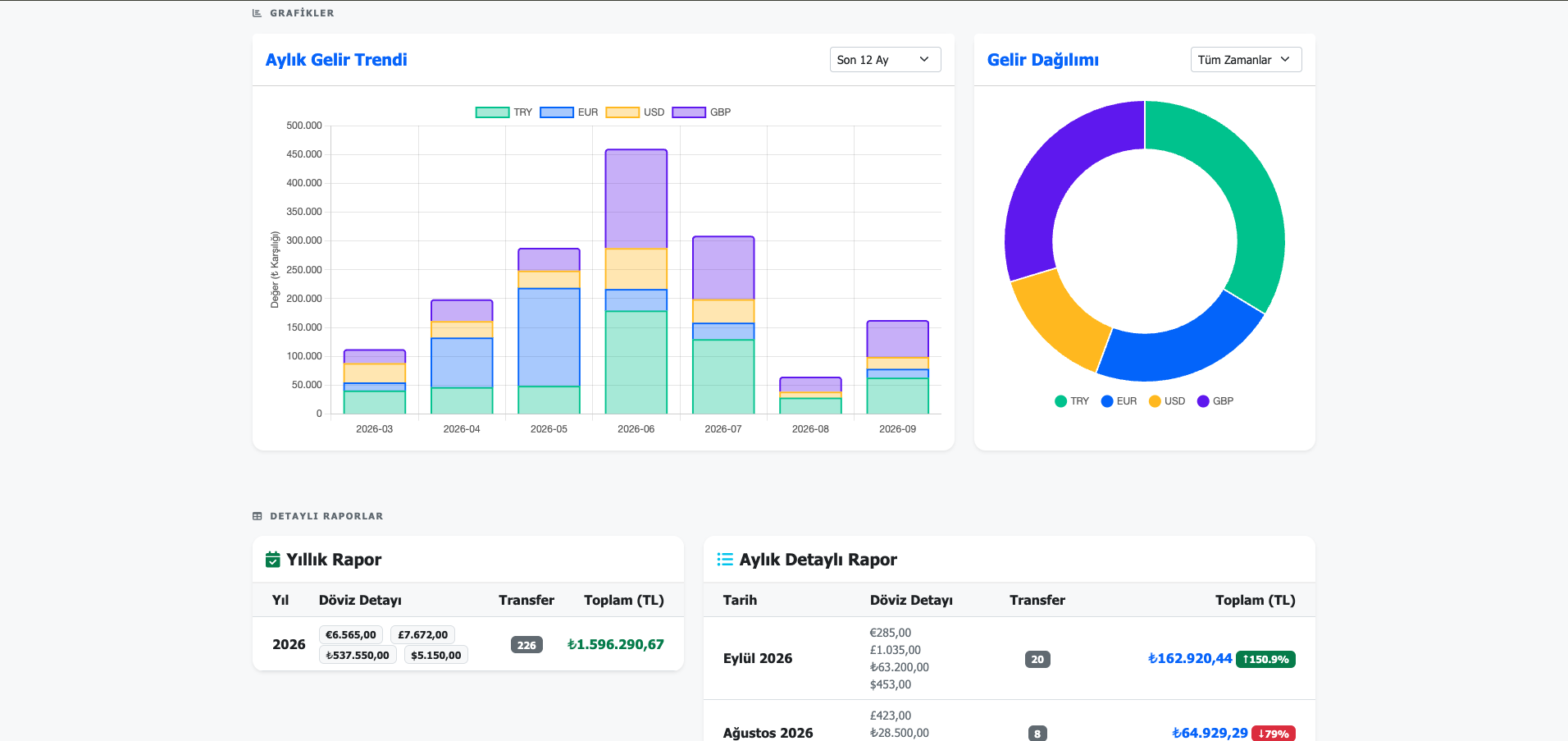Screen dimensions: 1568x741
Task: Select the $5.150,00 currency badge
Action: pos(436,656)
